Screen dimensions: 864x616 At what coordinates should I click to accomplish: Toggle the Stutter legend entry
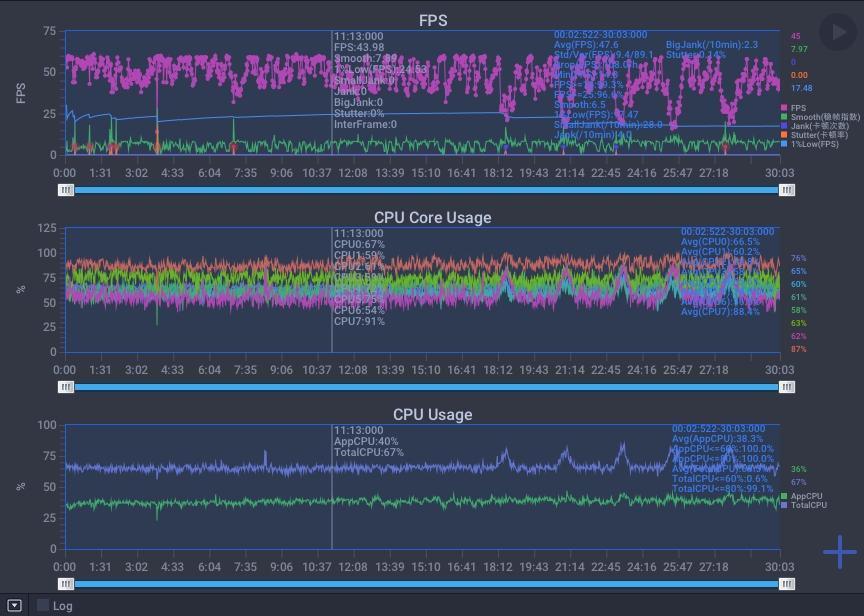pyautogui.click(x=814, y=134)
